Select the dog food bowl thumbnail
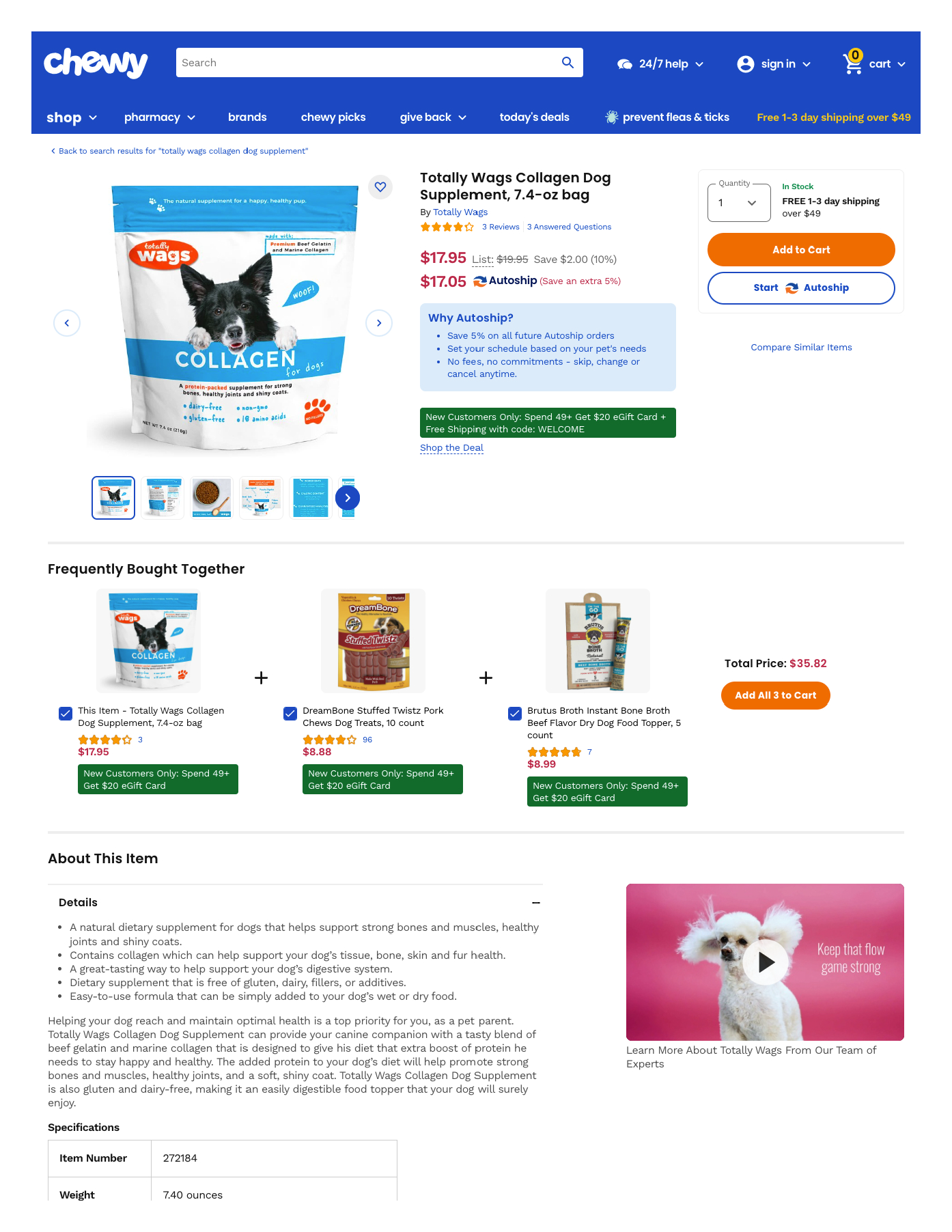The image size is (952, 1232). 212,498
